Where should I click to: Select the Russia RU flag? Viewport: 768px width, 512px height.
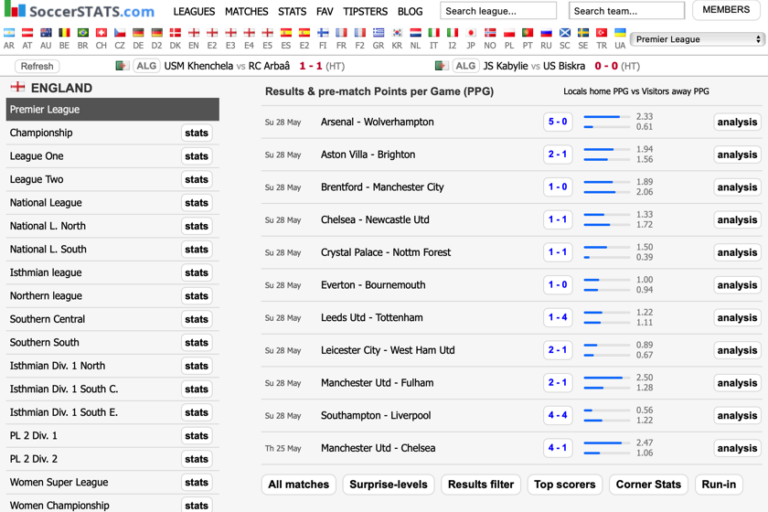546,33
